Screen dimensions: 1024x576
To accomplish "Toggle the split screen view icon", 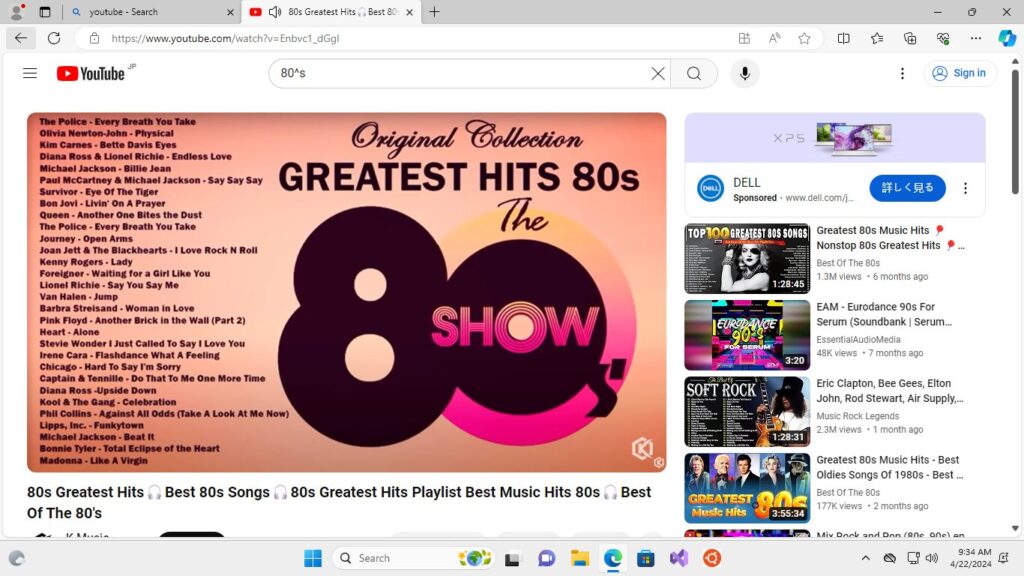I will [x=844, y=39].
